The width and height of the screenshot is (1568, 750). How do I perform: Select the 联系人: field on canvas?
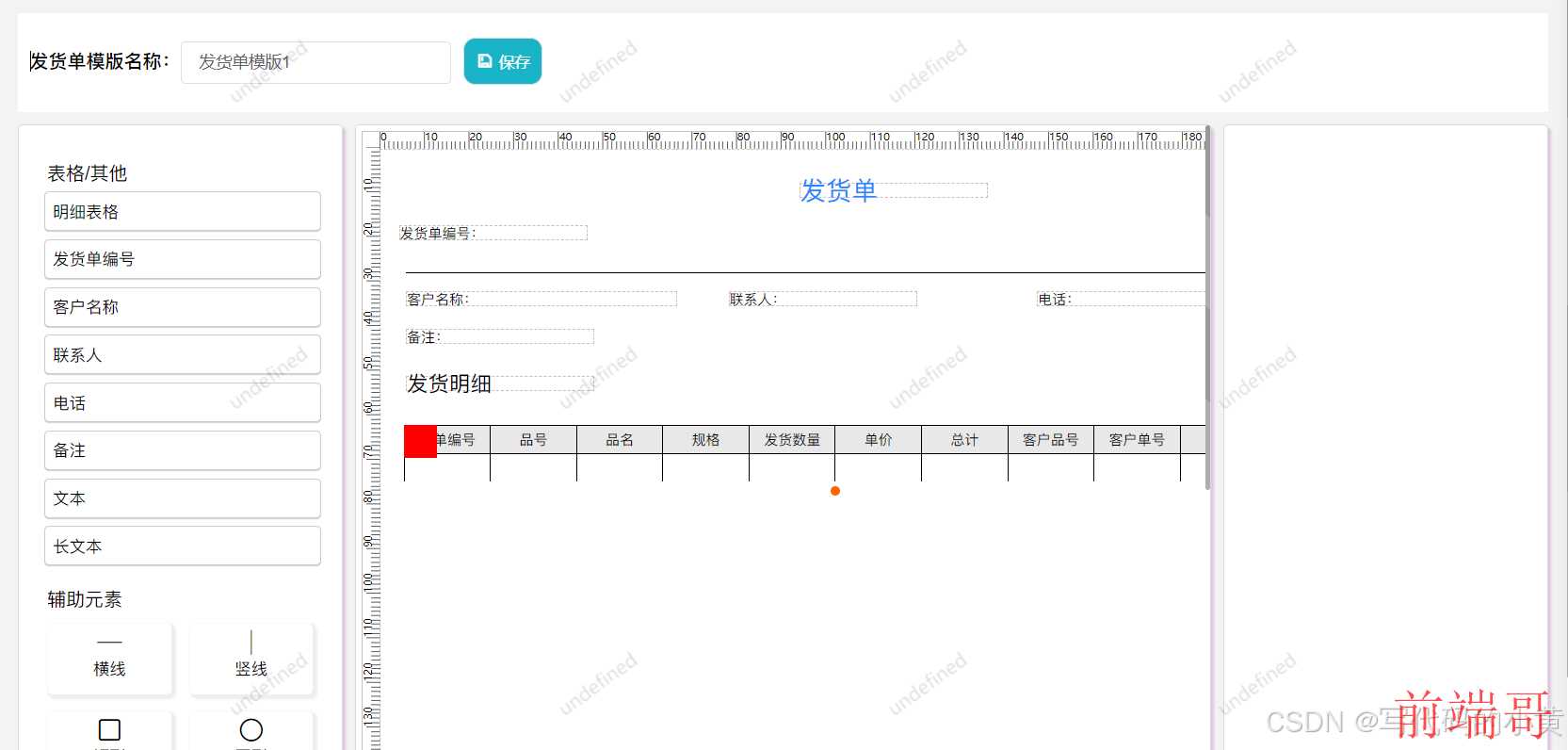822,299
